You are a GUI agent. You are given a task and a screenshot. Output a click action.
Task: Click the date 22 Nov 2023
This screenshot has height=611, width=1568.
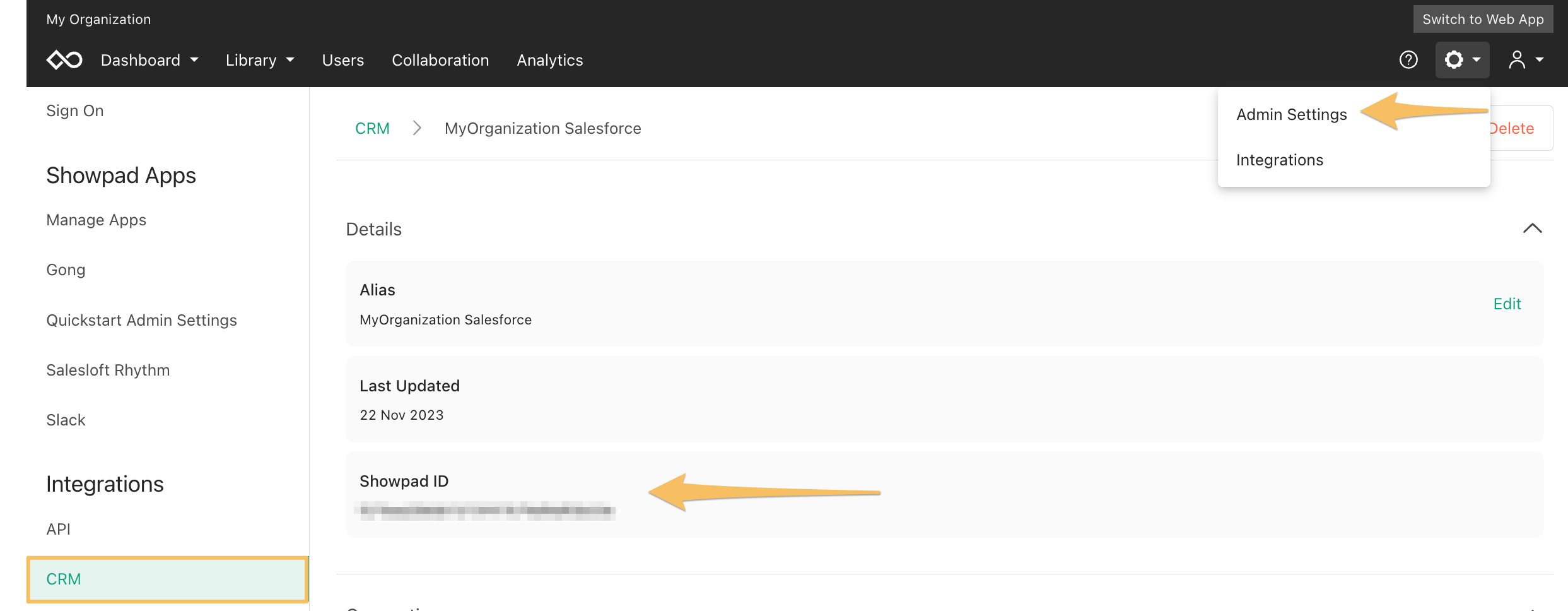point(402,415)
